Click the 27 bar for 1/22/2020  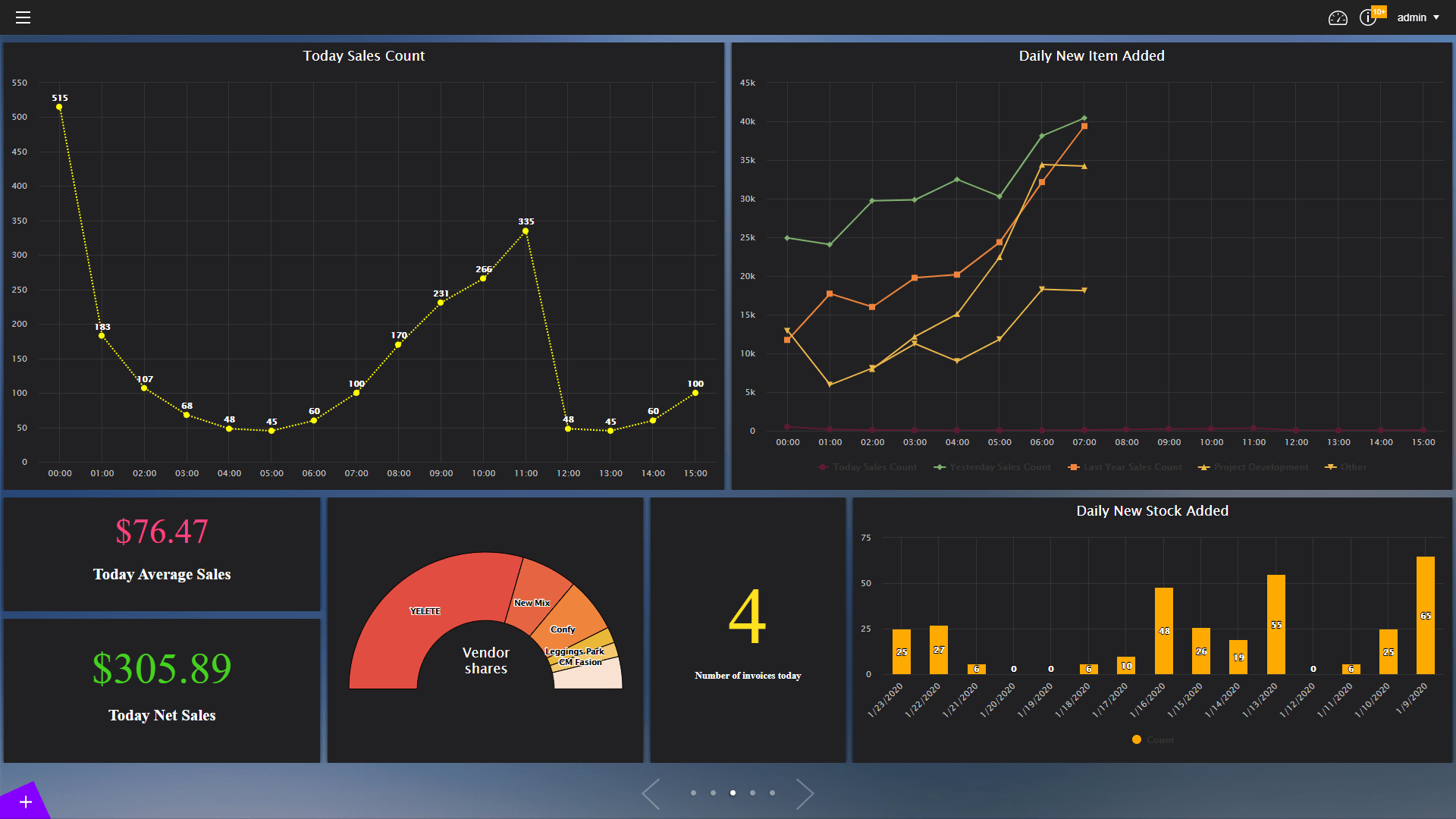click(x=939, y=650)
